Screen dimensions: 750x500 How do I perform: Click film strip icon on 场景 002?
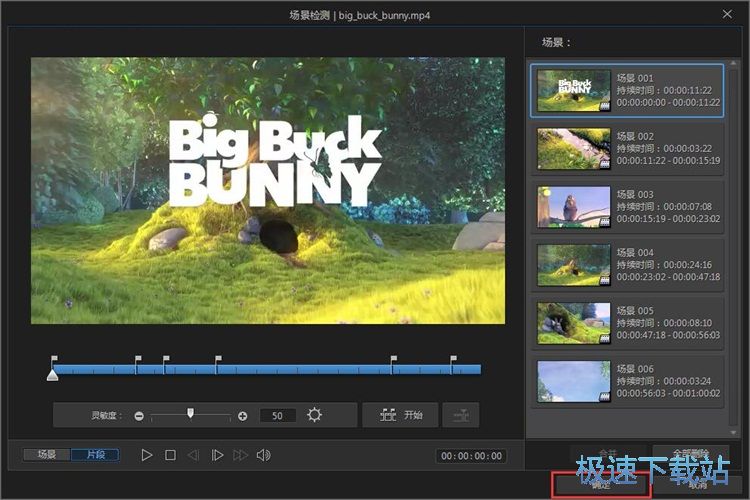pos(605,164)
